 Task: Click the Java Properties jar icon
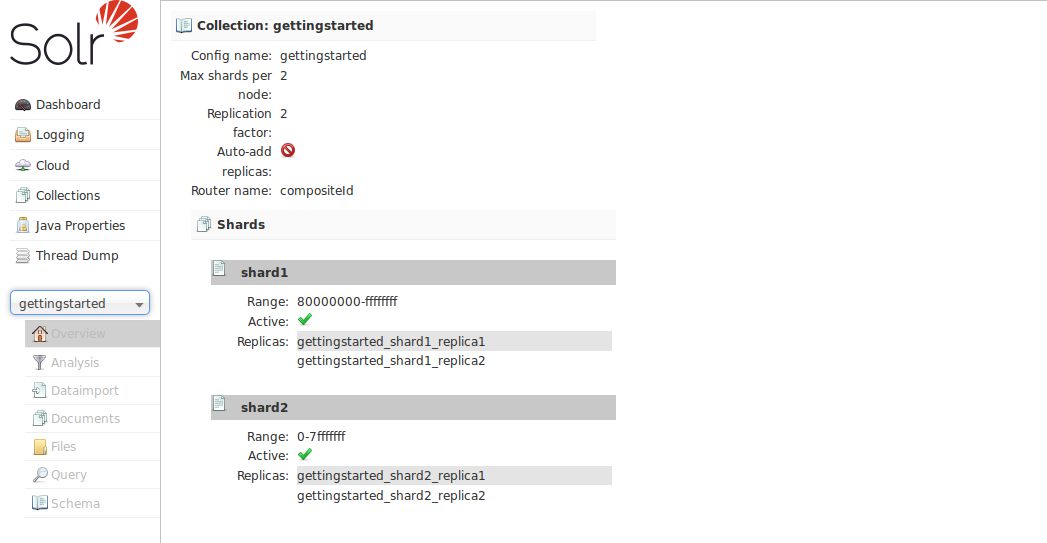(x=23, y=226)
